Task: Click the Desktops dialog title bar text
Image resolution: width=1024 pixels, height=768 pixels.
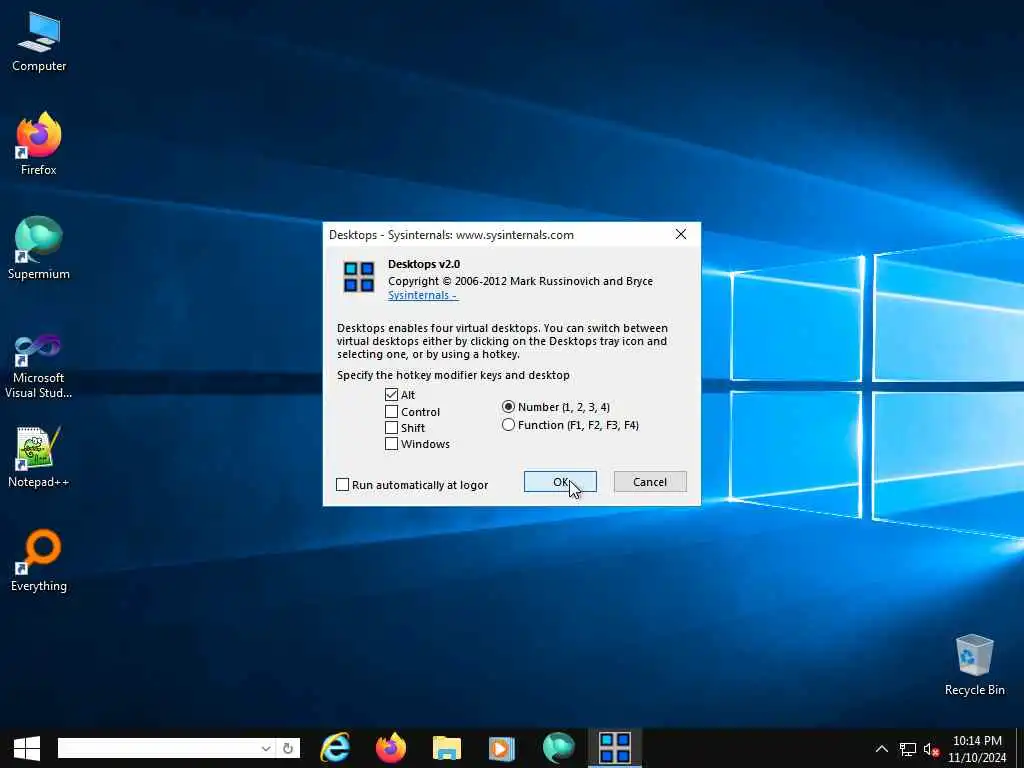Action: pos(451,235)
